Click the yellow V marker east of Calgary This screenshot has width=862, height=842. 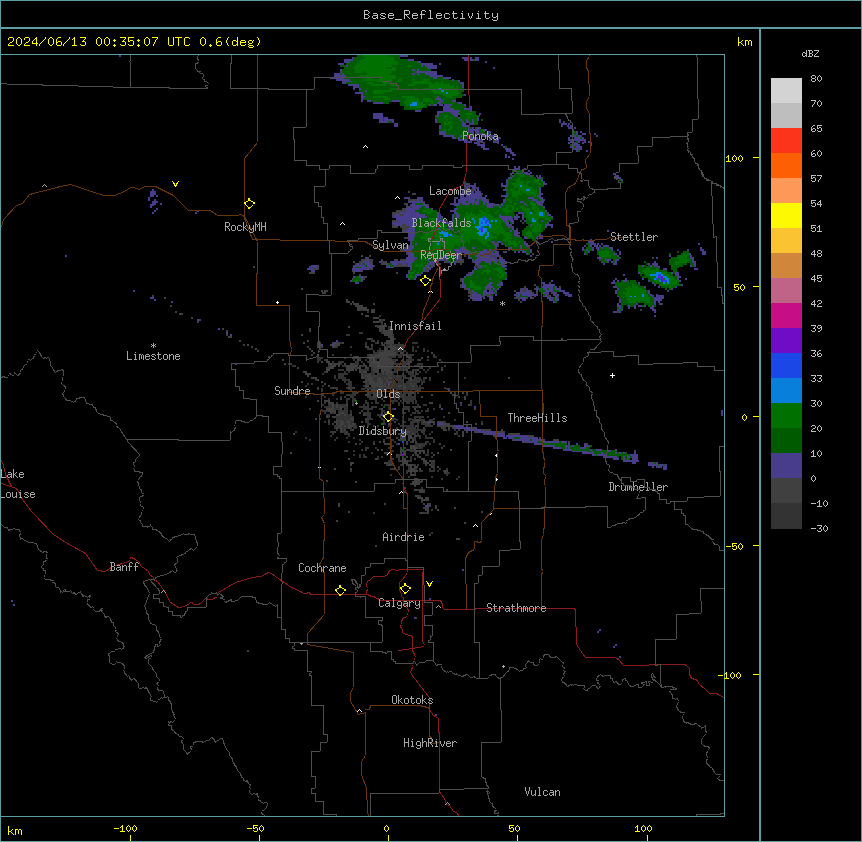[429, 584]
